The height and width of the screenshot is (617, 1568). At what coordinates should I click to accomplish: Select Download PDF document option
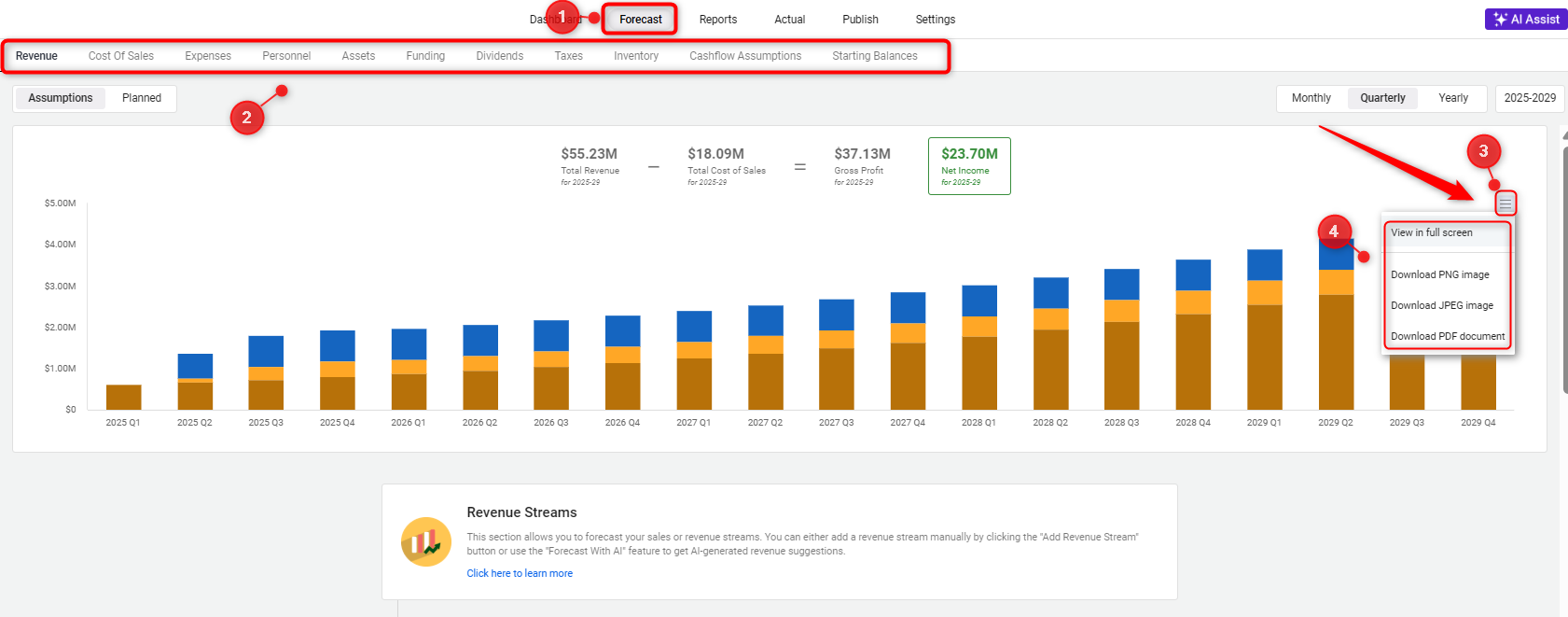(x=1447, y=337)
